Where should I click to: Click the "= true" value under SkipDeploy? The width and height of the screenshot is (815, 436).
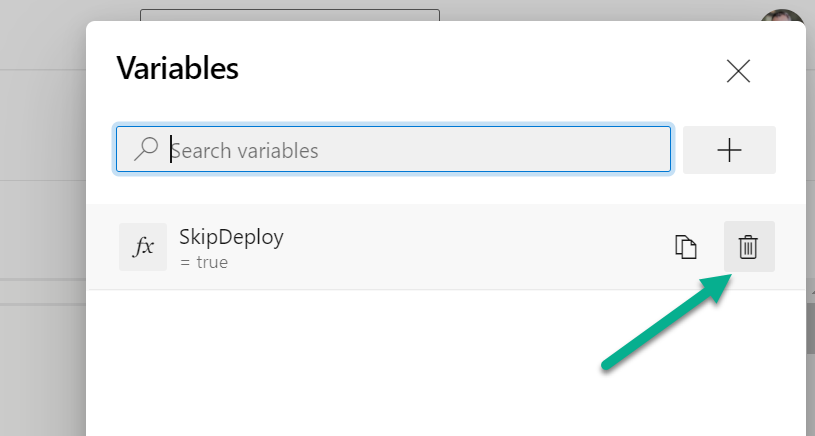pos(204,263)
